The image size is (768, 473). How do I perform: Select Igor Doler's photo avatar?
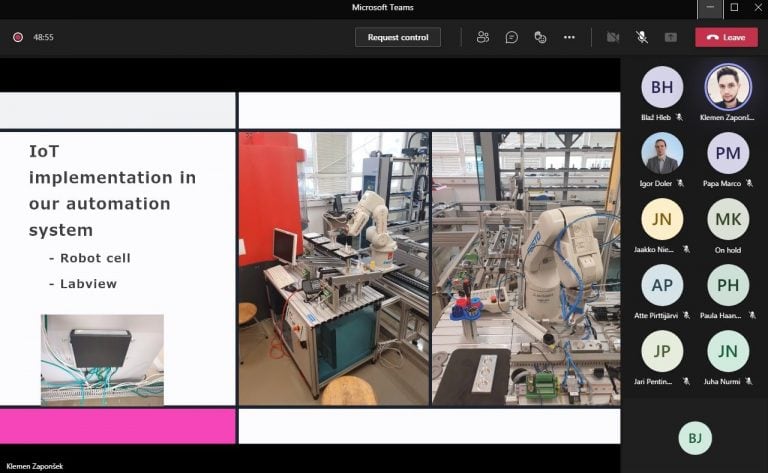pos(662,153)
